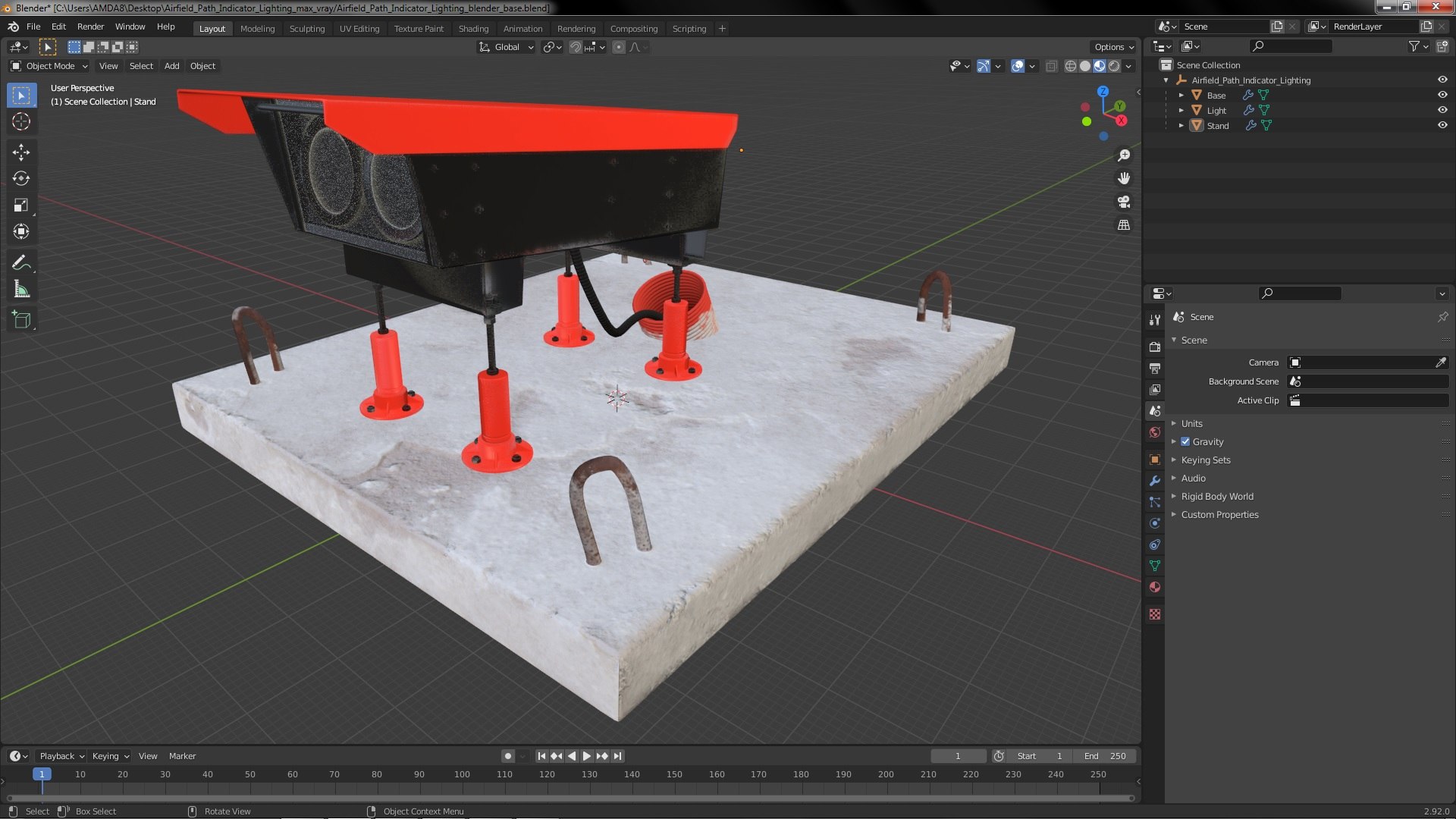Viewport: 1456px width, 819px height.
Task: Add a new workspace with plus button
Action: (722, 29)
